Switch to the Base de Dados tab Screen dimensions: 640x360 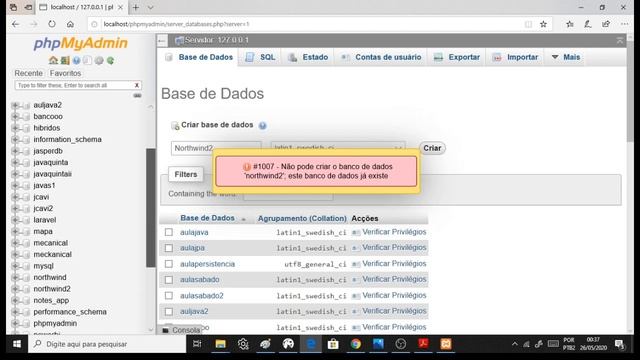pos(199,57)
